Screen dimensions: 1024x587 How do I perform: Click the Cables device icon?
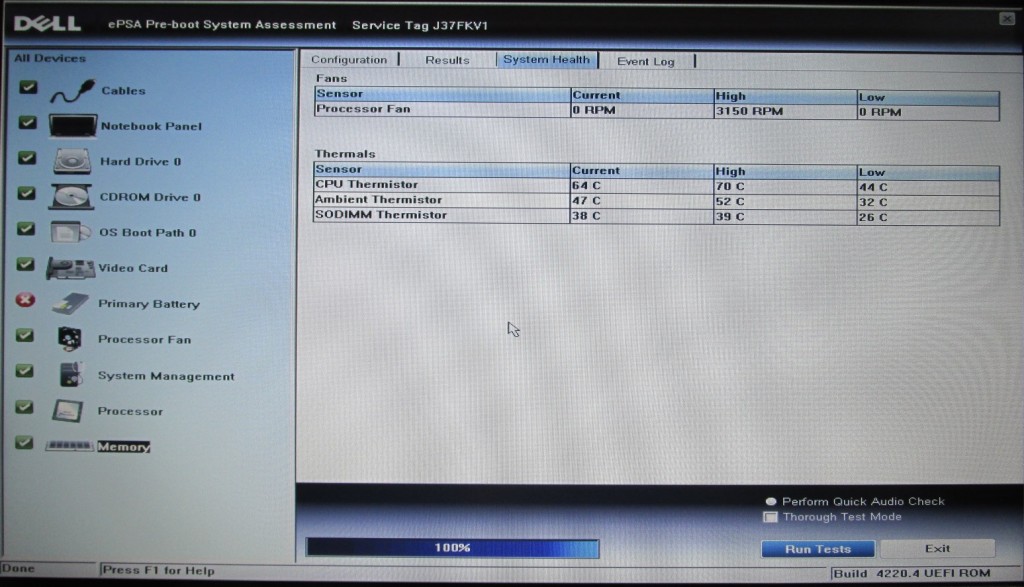(x=72, y=91)
